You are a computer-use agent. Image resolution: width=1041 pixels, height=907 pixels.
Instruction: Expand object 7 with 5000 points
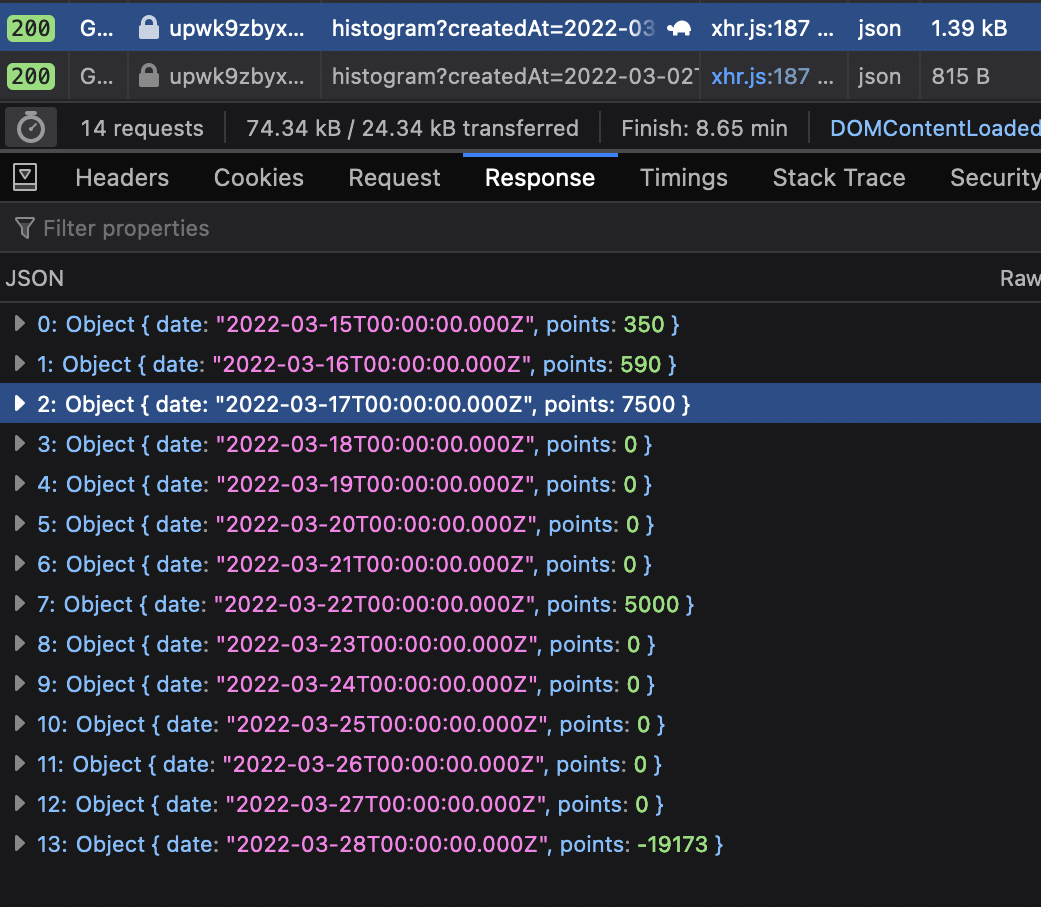tap(19, 603)
